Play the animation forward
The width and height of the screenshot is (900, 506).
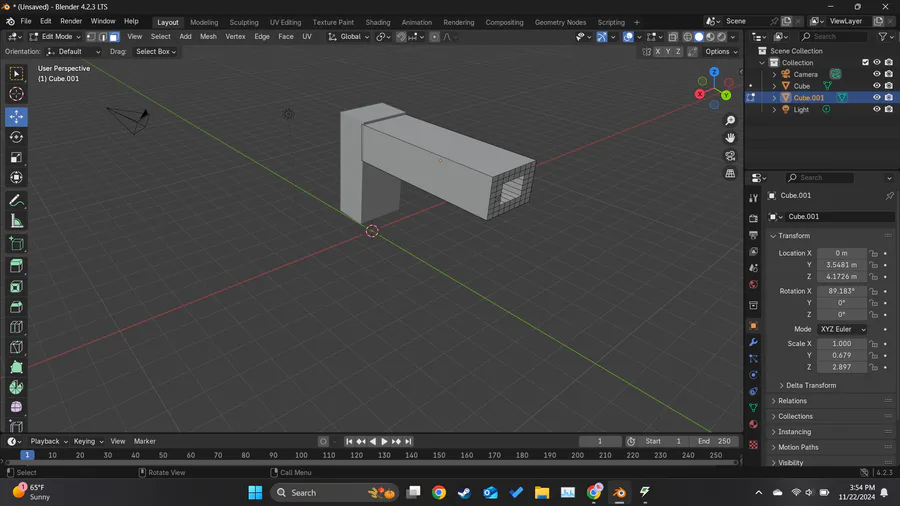point(385,441)
